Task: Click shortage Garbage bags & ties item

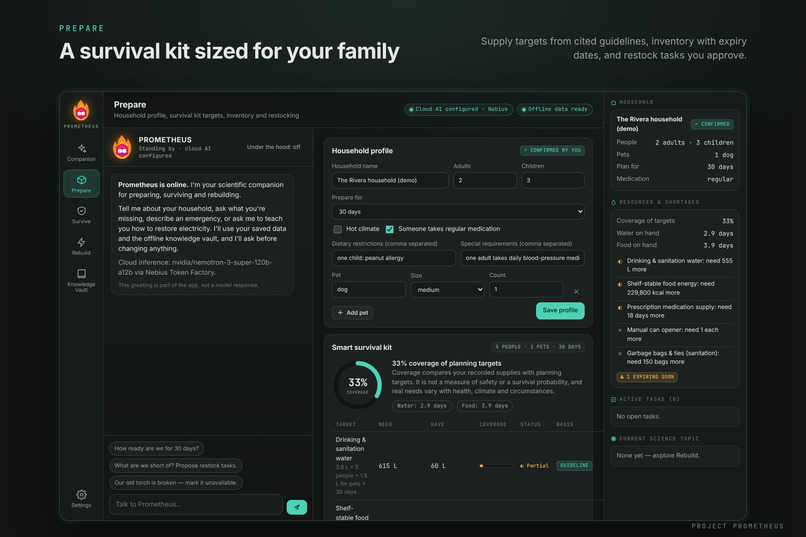Action: coord(675,358)
